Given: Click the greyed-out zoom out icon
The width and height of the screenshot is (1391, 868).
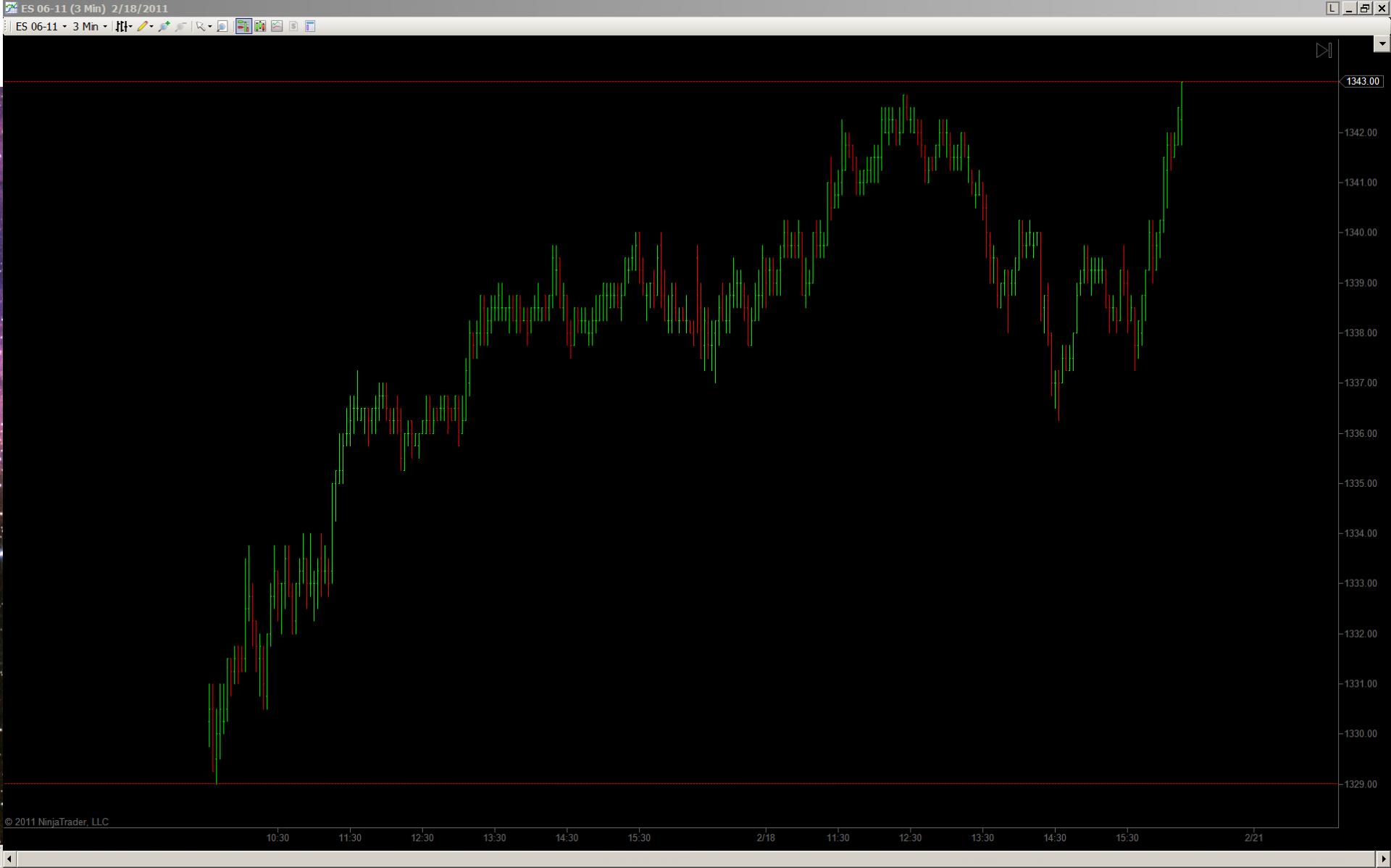Looking at the screenshot, I should [x=180, y=26].
